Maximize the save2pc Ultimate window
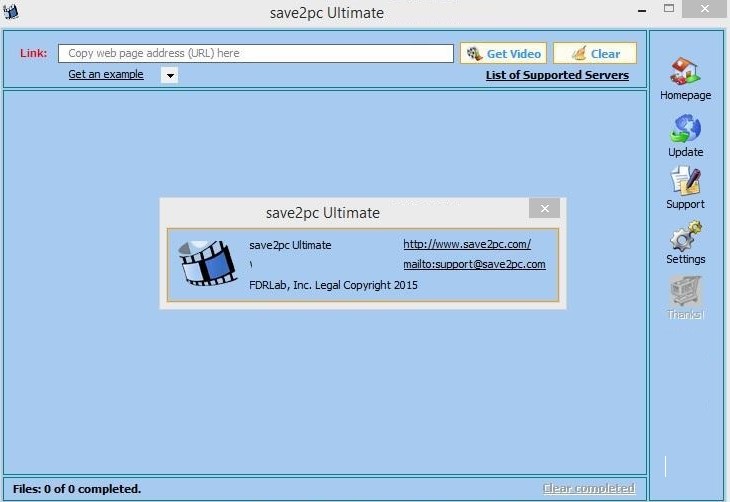Viewport: 730px width, 502px height. [x=669, y=8]
